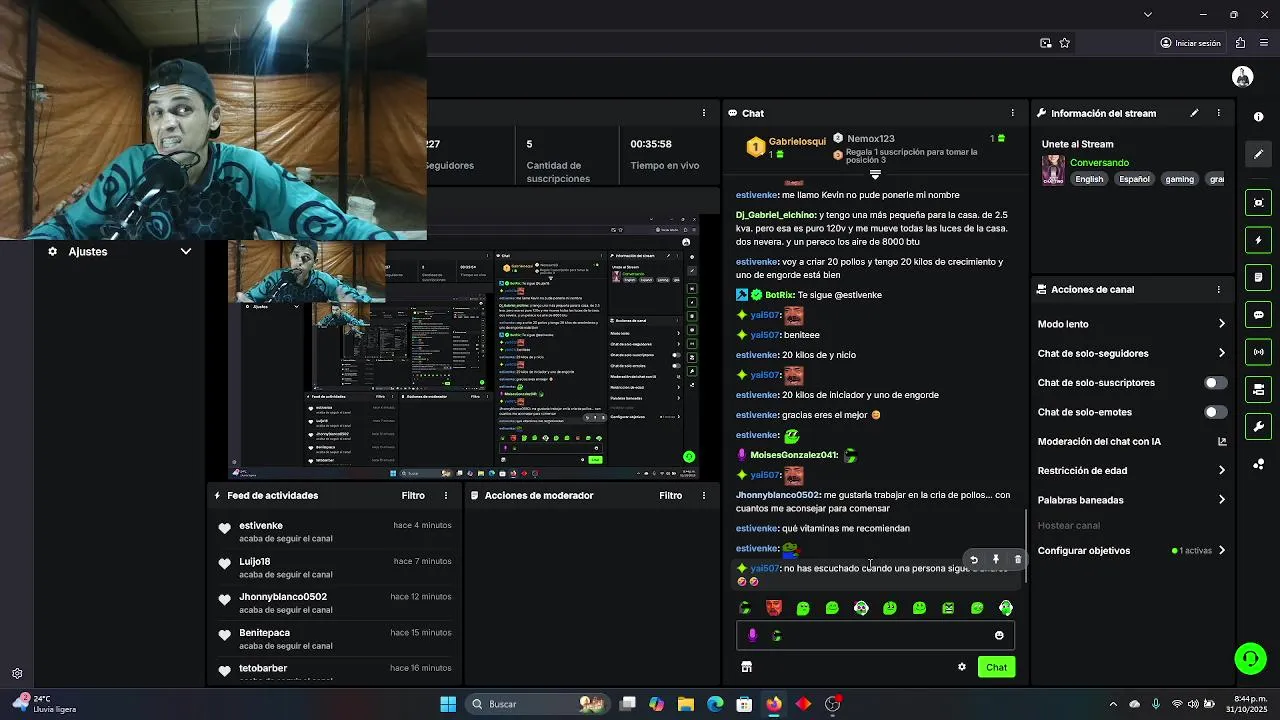The height and width of the screenshot is (720, 1280).
Task: Open Filtro in Acciones de moderador
Action: click(x=671, y=495)
